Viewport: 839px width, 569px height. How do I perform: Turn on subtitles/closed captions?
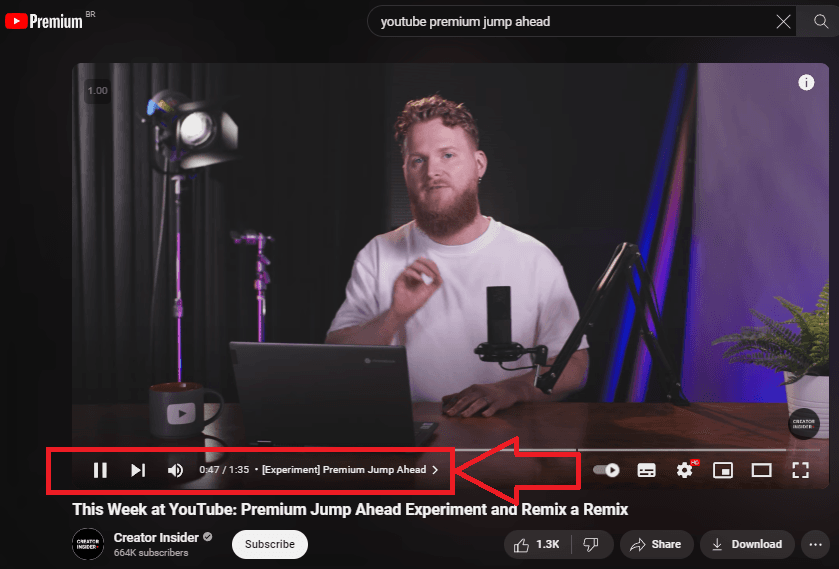pyautogui.click(x=646, y=470)
